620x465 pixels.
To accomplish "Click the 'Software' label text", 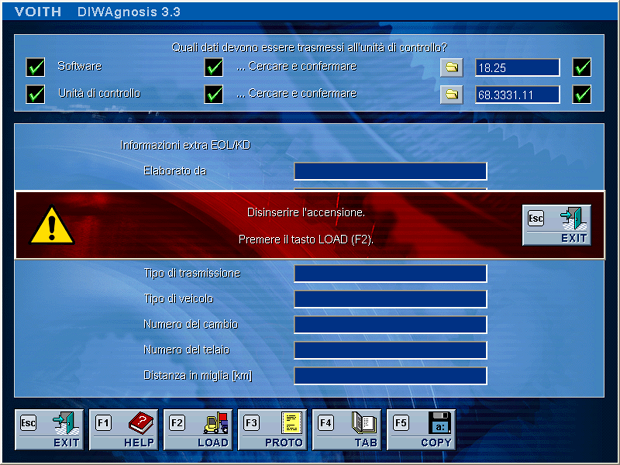I will coord(79,66).
